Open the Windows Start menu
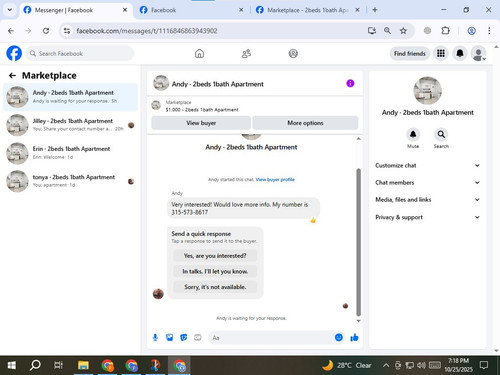Screen dimensions: 500x375 (11, 365)
